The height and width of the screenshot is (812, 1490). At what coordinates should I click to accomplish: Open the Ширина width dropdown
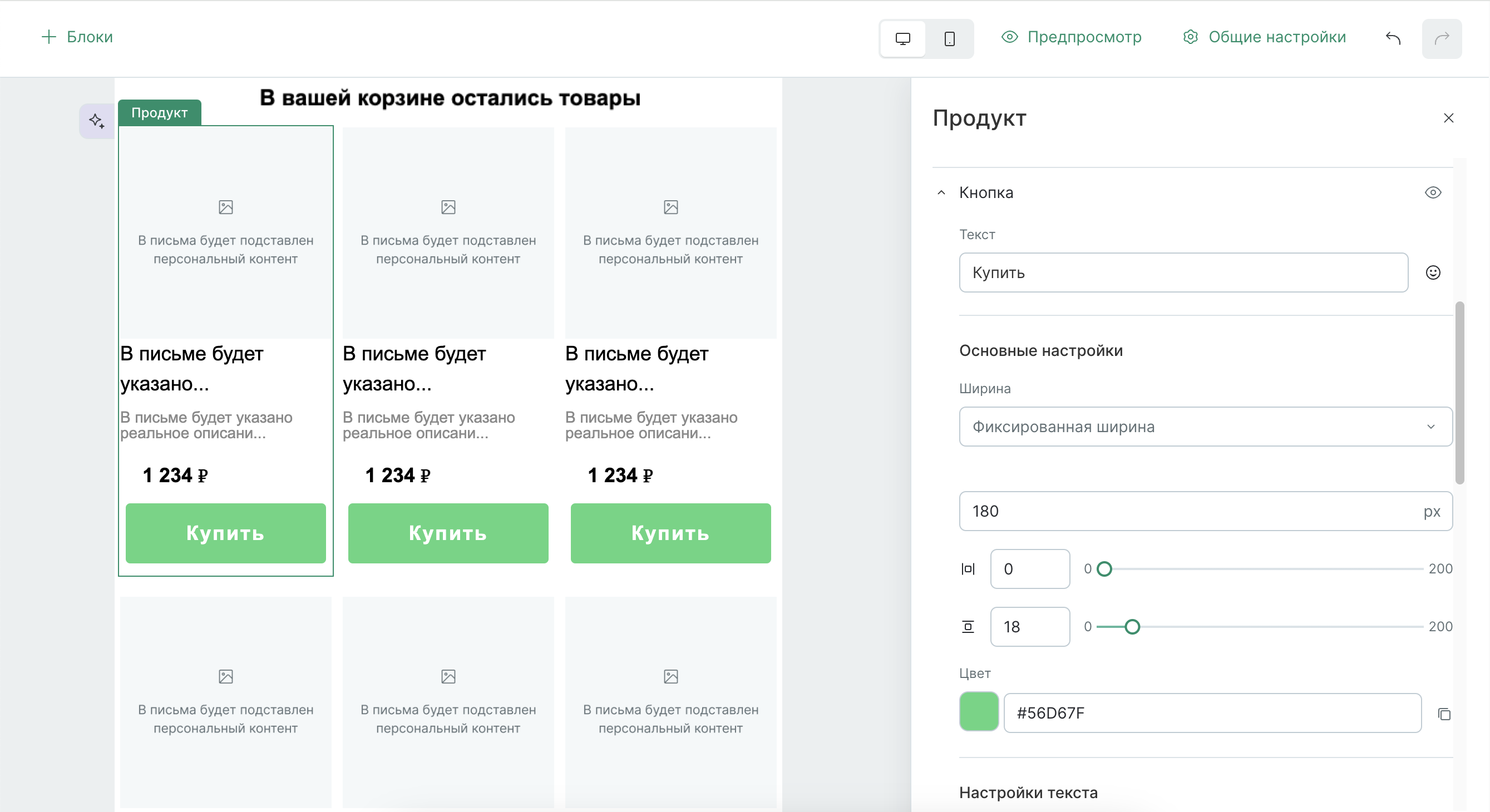click(1206, 427)
